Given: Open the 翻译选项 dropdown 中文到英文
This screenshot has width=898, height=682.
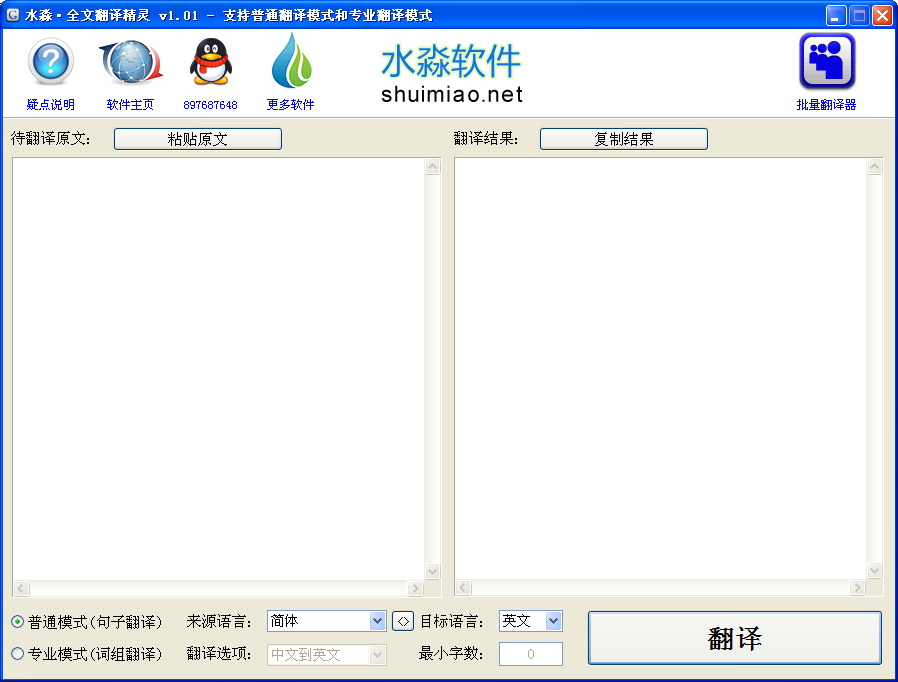Looking at the screenshot, I should click(x=326, y=655).
